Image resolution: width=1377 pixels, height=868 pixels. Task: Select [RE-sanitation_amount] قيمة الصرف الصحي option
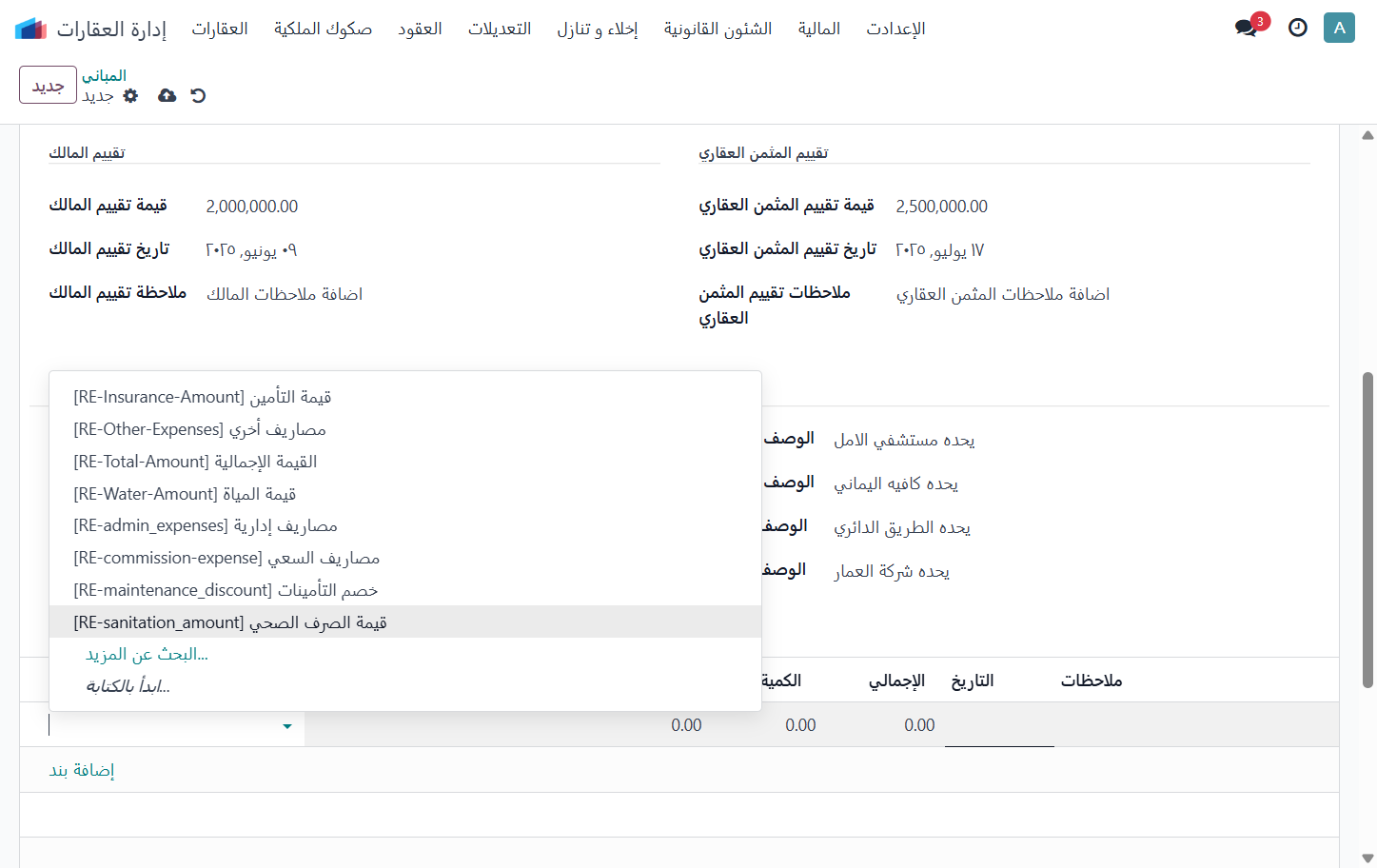click(405, 622)
